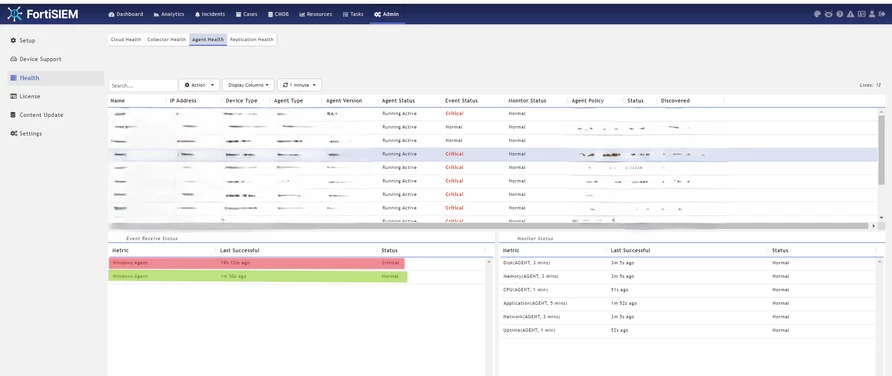Viewport: 892px width, 376px height.
Task: Open Device Support in the sidebar
Action: tap(35, 59)
